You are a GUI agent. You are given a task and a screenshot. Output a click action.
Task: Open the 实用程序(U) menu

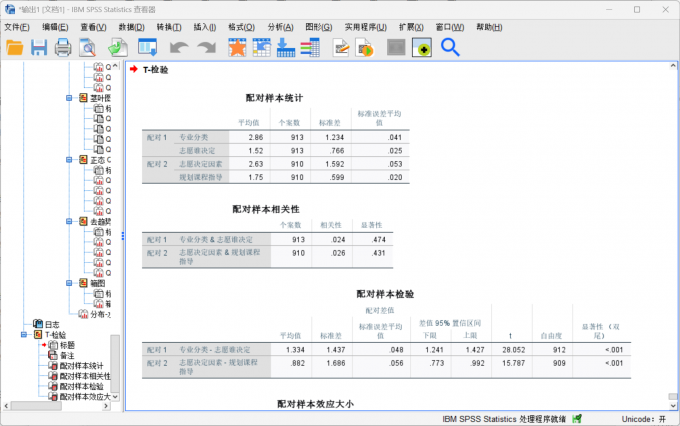366,27
